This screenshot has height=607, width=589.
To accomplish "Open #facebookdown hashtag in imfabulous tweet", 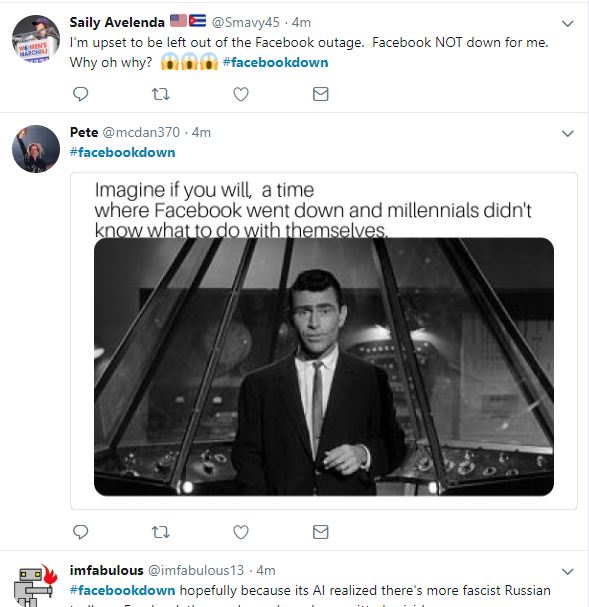I will click(x=122, y=590).
